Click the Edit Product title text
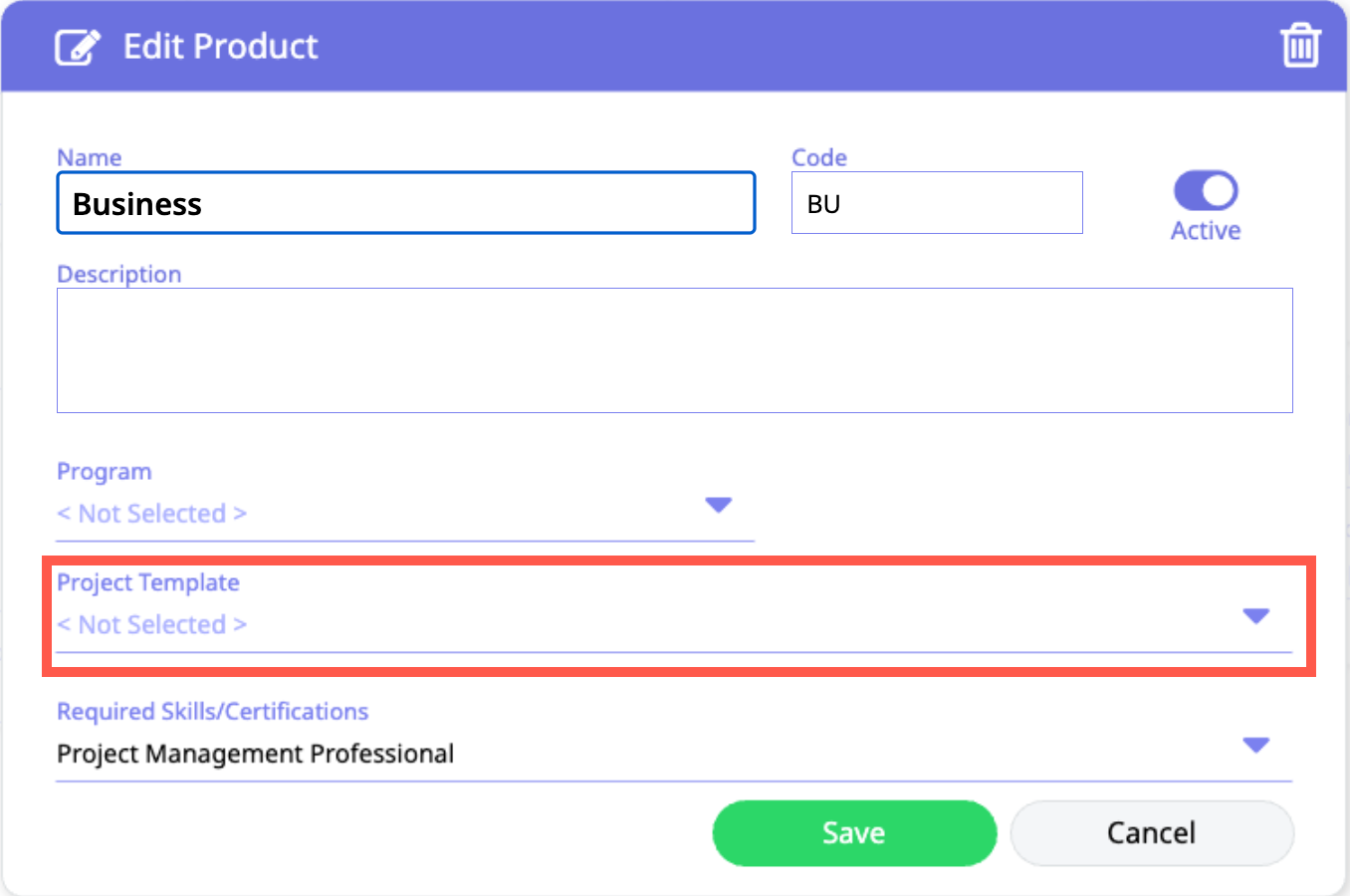This screenshot has height=896, width=1350. point(220,47)
